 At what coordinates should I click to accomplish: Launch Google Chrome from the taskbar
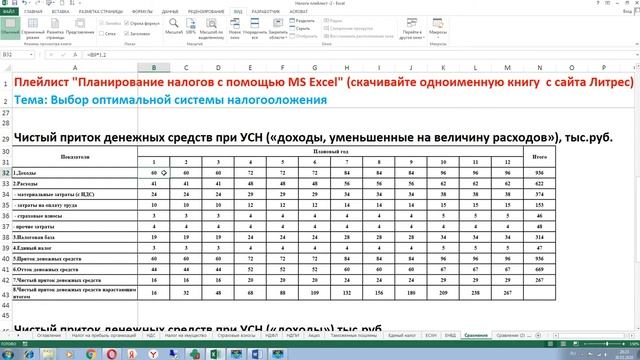click(91, 354)
